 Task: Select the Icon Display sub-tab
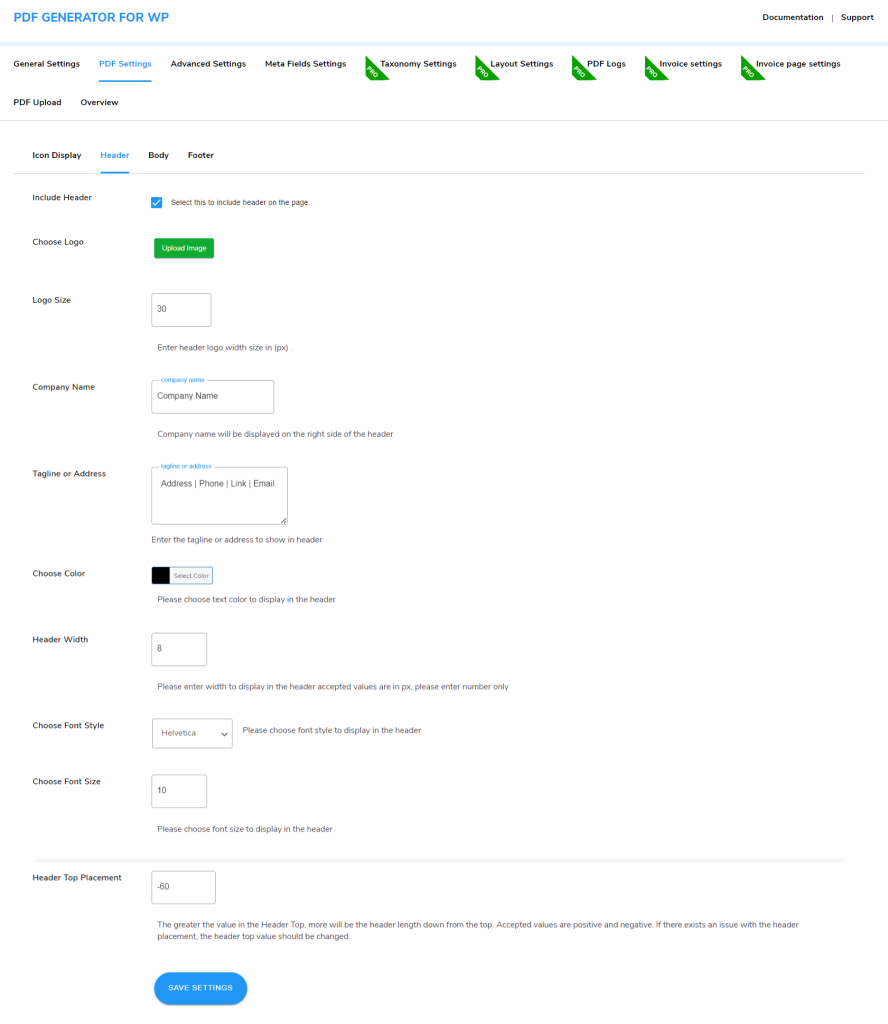[56, 155]
